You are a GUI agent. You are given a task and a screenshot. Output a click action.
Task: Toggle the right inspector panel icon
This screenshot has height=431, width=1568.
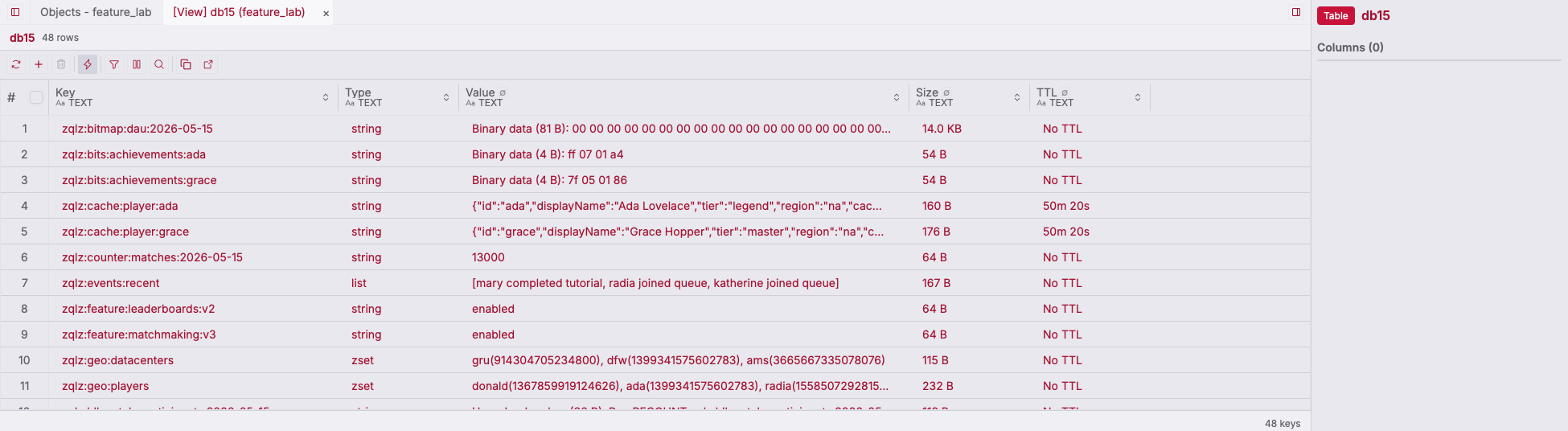(1296, 12)
